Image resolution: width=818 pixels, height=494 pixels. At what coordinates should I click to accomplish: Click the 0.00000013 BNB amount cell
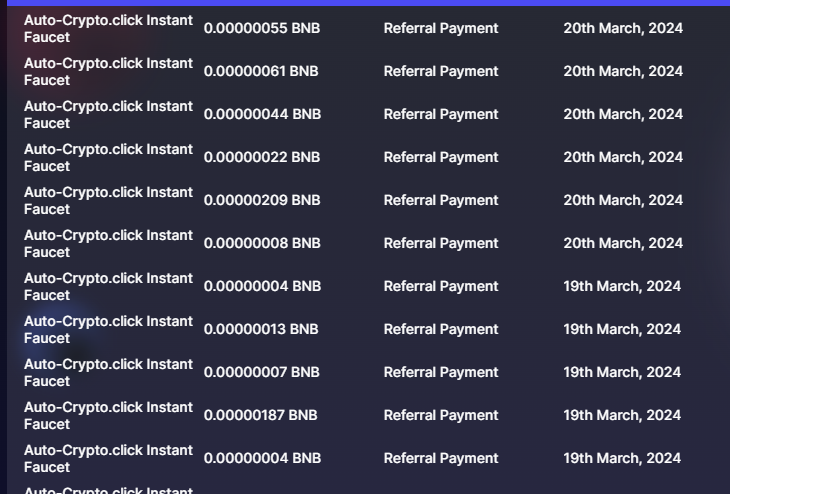tap(261, 329)
